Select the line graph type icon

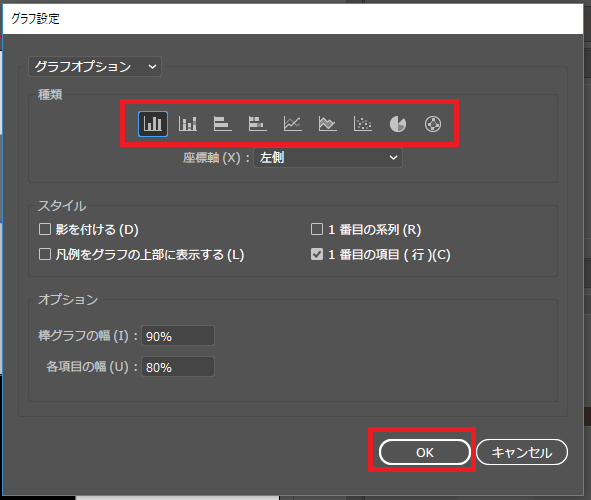tap(292, 124)
